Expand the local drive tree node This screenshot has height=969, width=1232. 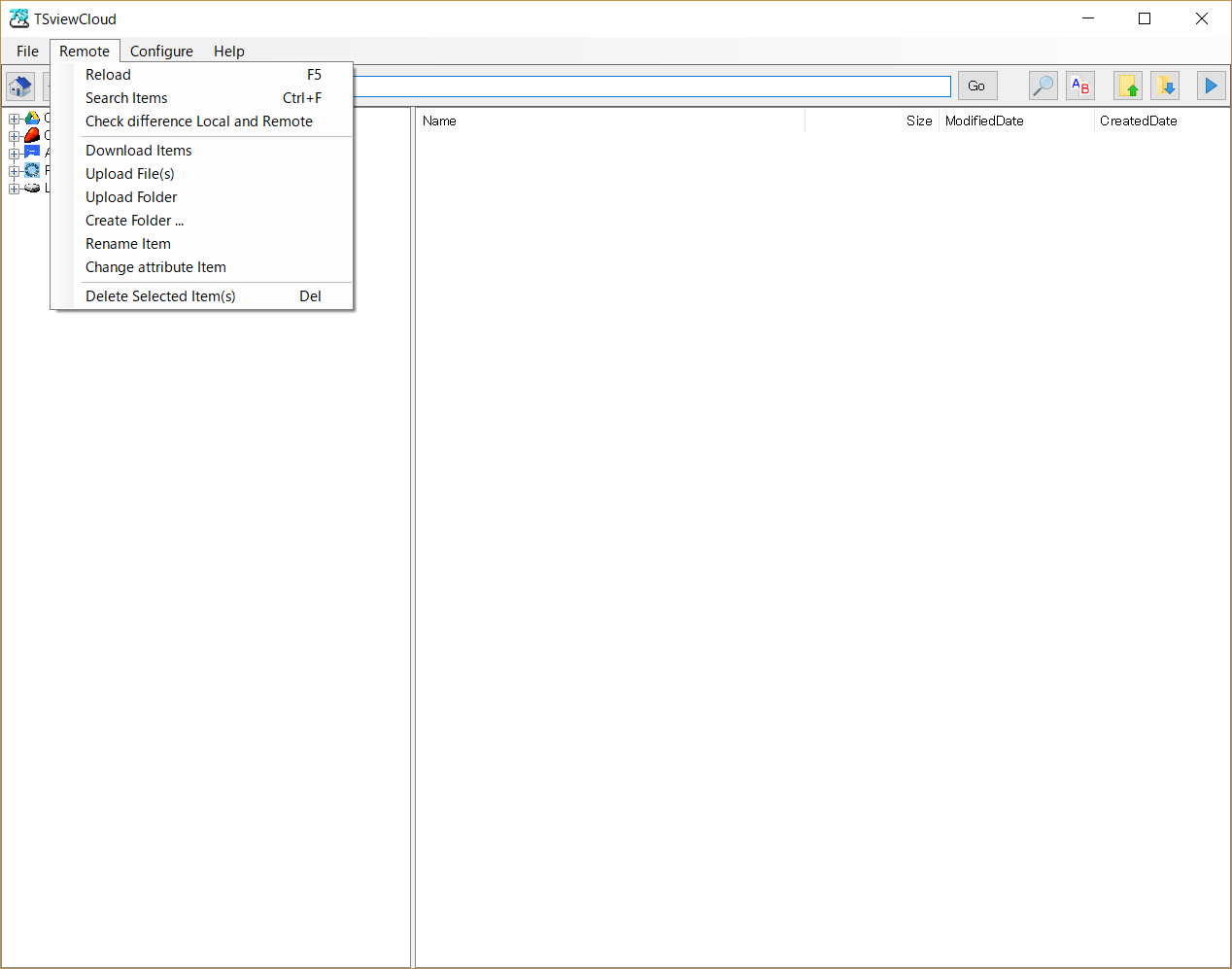15,190
